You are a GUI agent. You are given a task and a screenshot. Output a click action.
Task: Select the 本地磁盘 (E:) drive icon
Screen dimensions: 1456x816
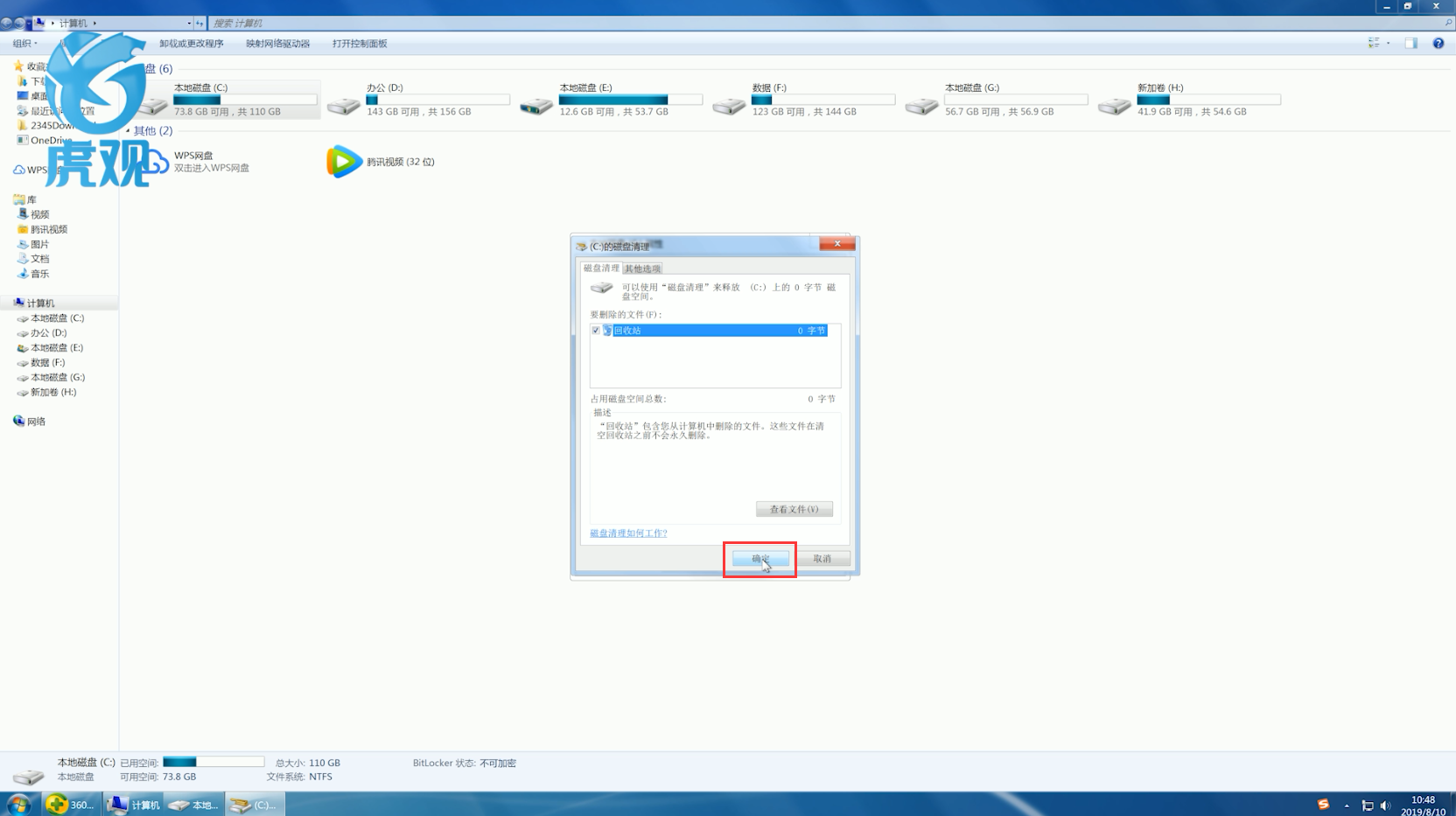point(536,106)
